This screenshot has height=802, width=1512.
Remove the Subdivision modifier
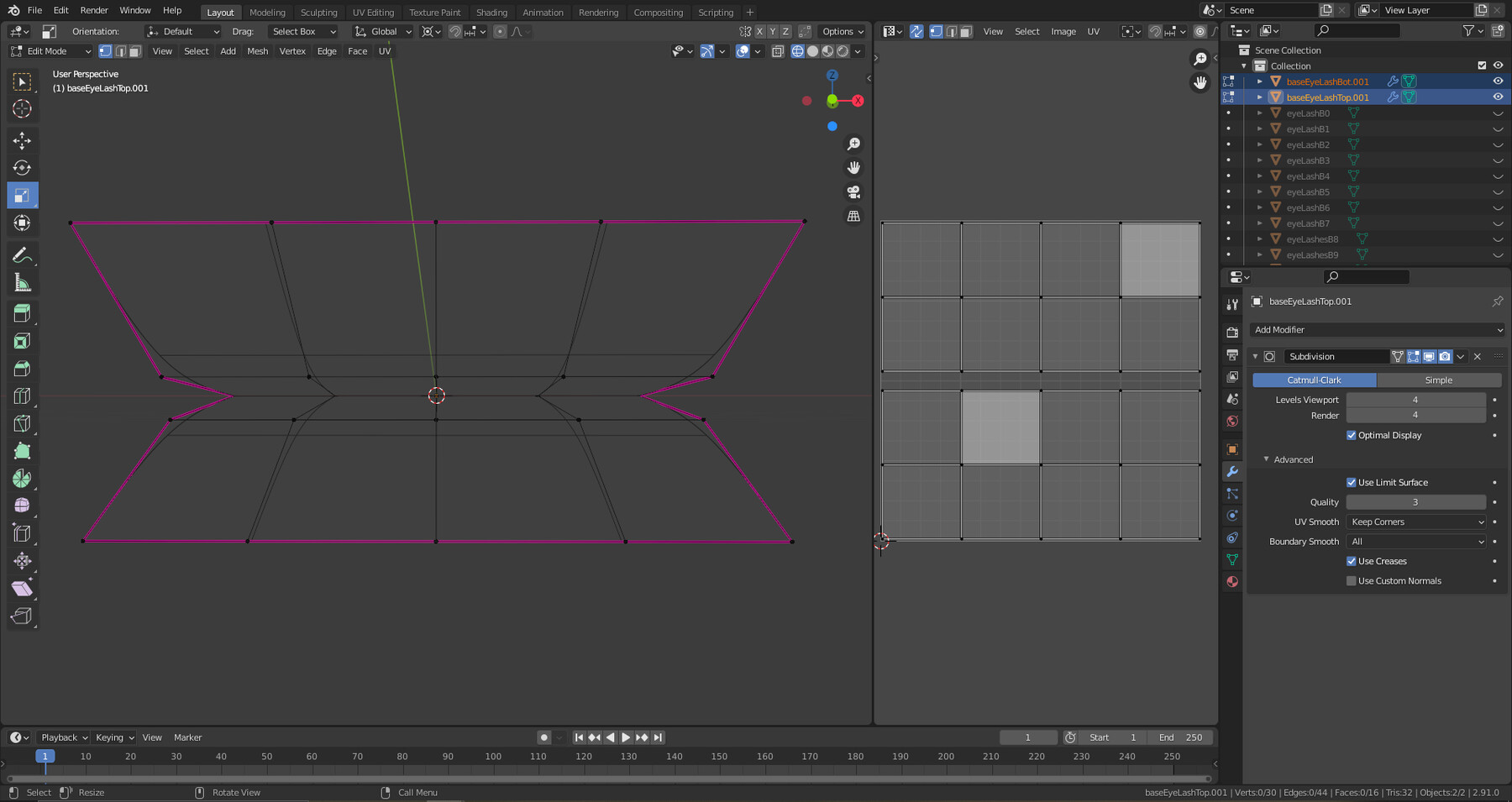pos(1478,357)
